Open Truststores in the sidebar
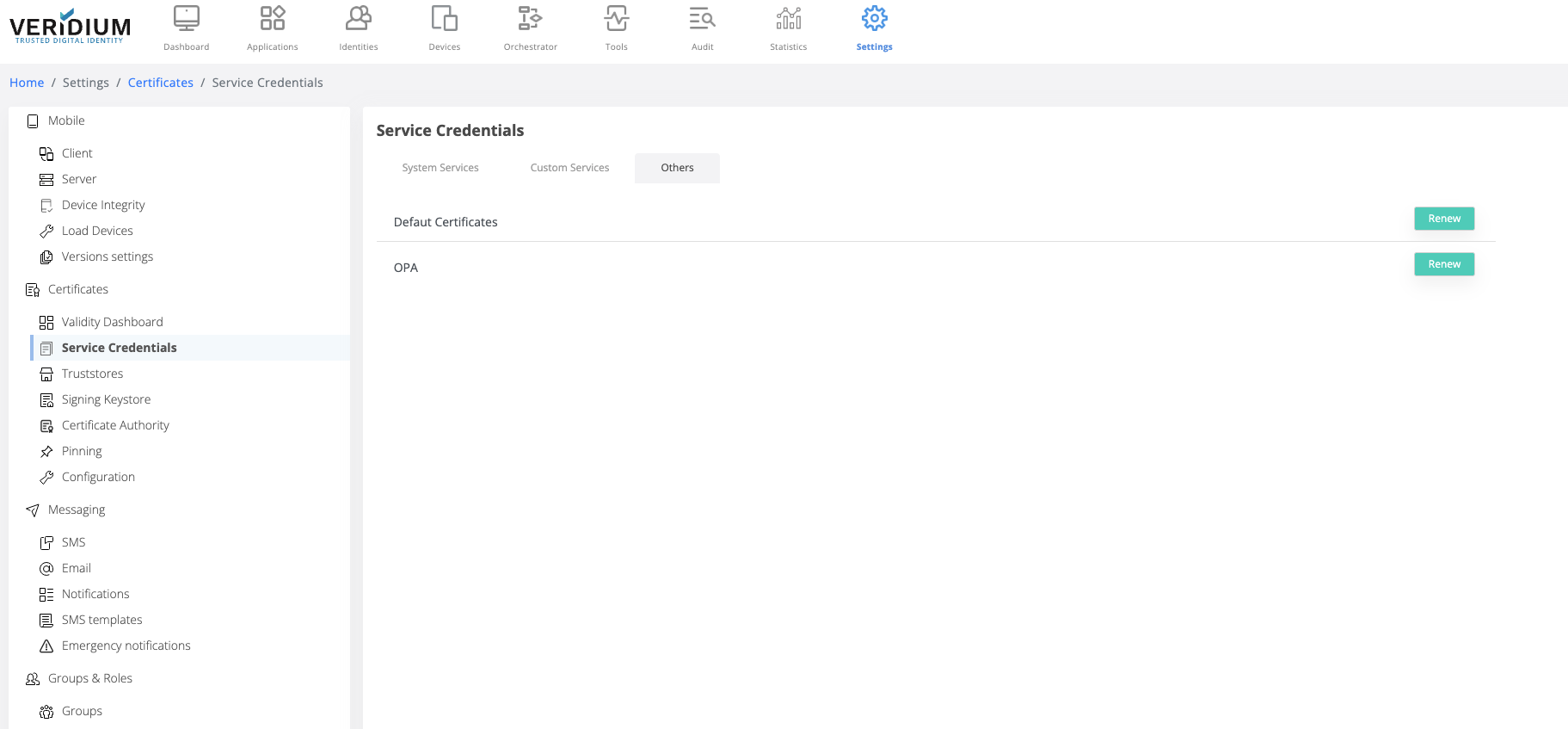 tap(92, 374)
